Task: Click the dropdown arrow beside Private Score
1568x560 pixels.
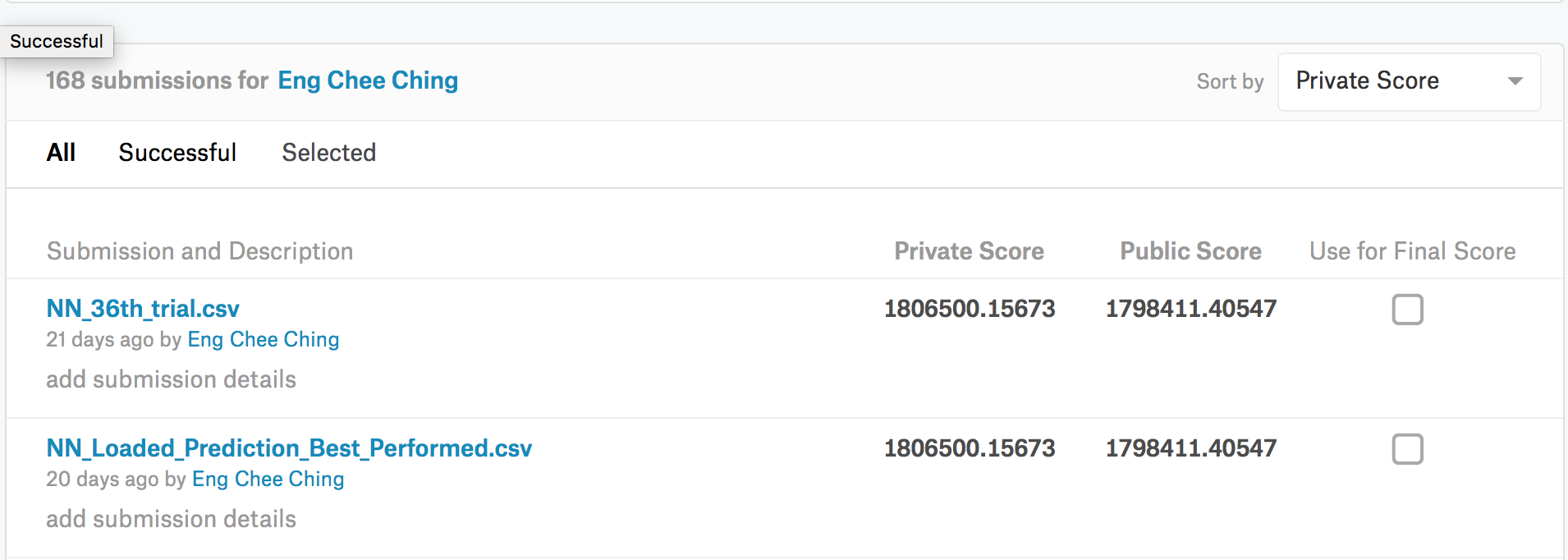Action: point(1515,81)
